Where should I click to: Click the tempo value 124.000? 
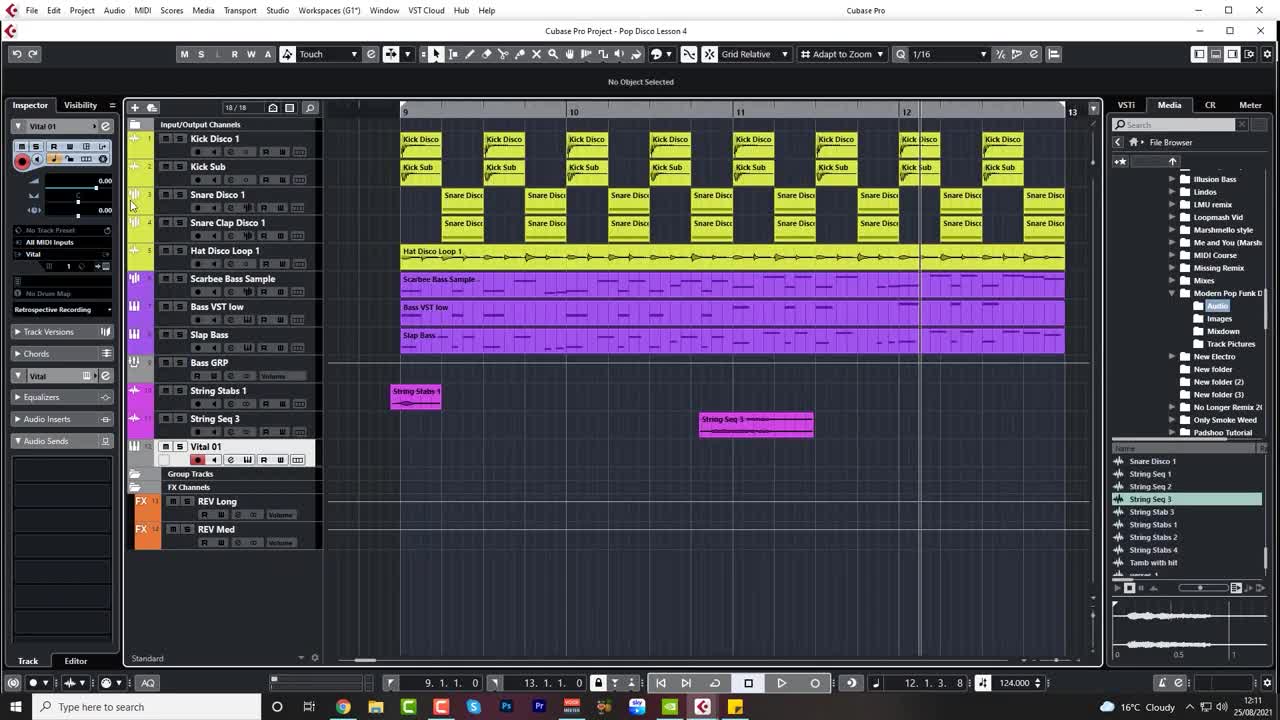(1014, 683)
